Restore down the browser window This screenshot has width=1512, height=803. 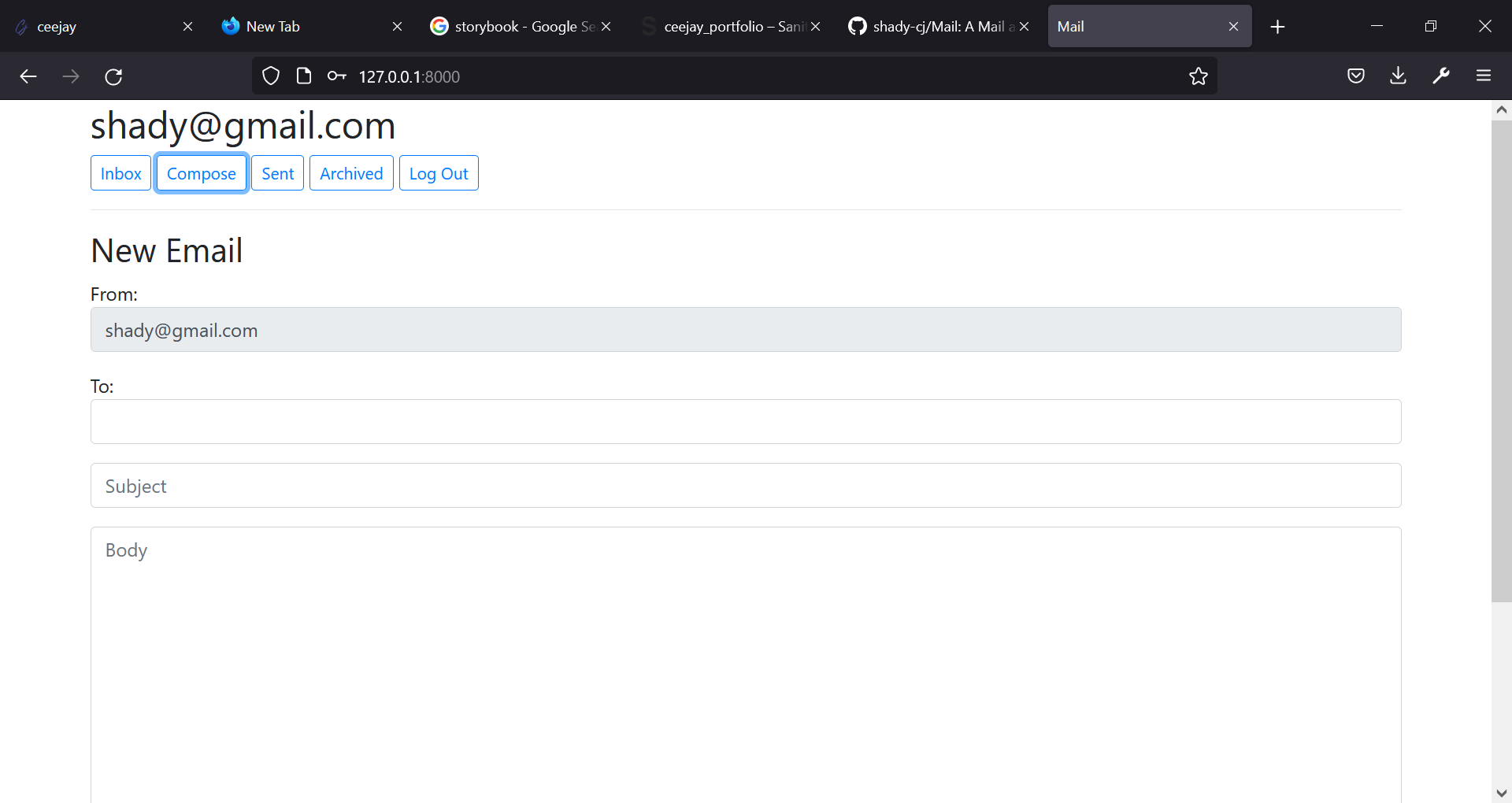pyautogui.click(x=1431, y=27)
